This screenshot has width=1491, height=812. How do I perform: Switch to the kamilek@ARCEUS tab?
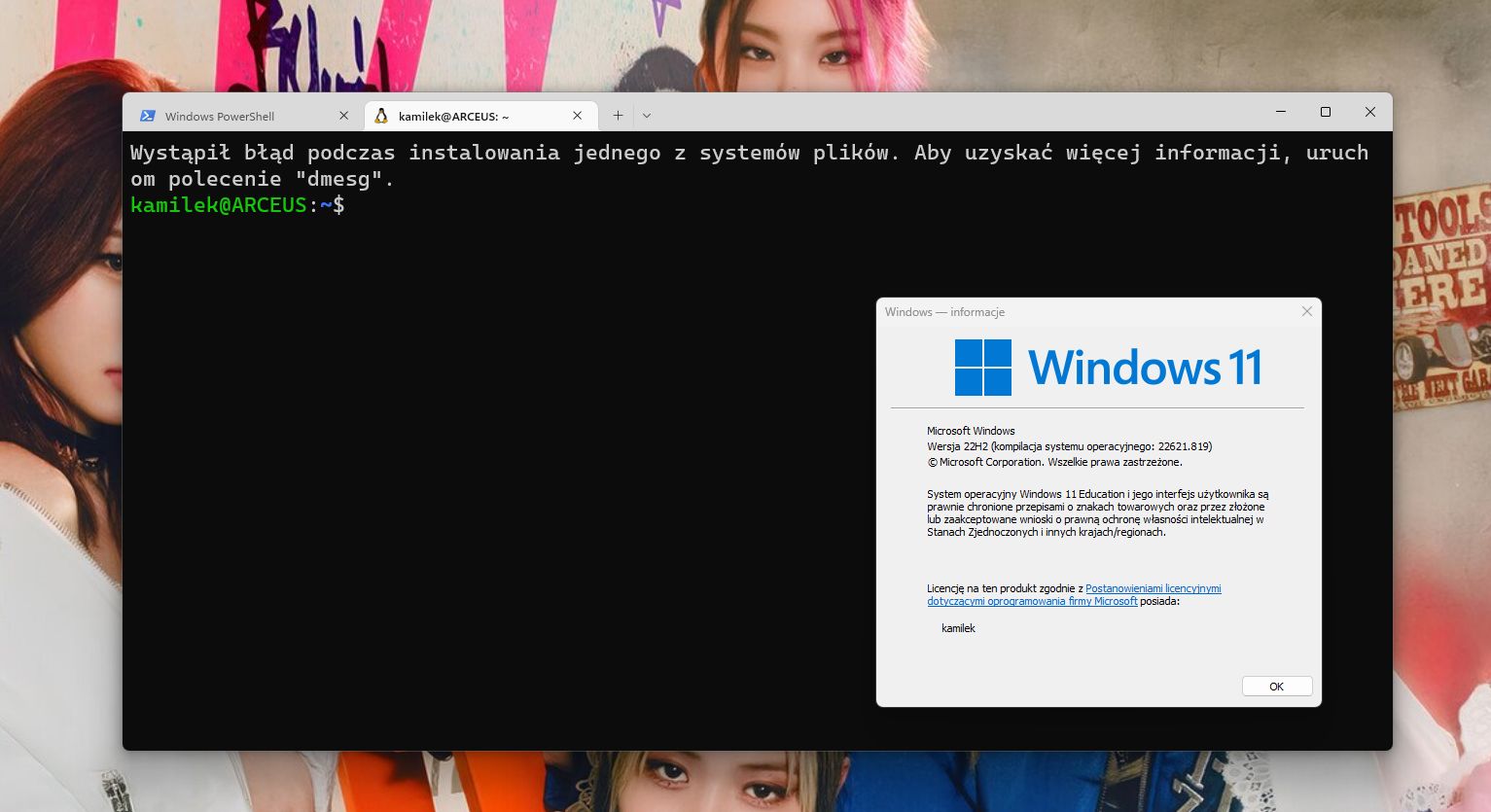click(457, 116)
